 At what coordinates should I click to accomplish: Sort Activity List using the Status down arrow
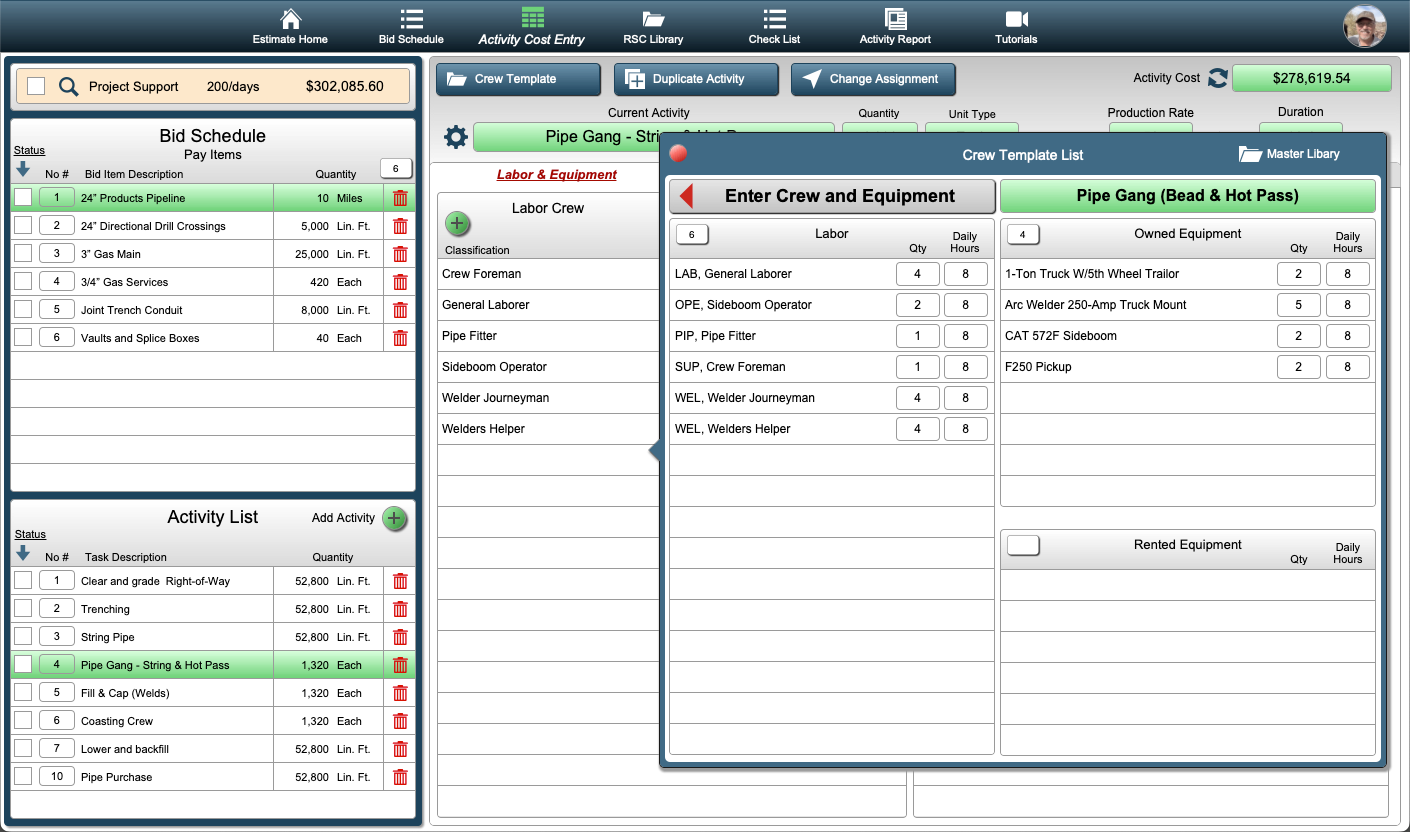point(23,553)
